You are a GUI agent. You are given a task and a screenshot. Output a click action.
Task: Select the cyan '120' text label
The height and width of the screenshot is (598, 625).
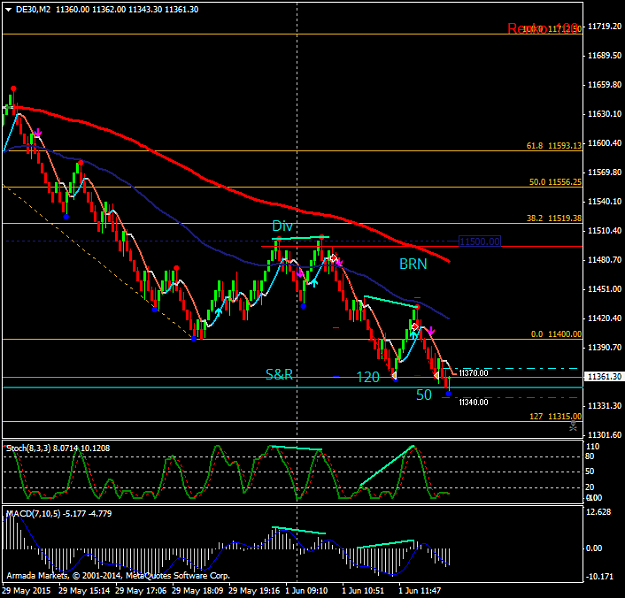pyautogui.click(x=368, y=377)
